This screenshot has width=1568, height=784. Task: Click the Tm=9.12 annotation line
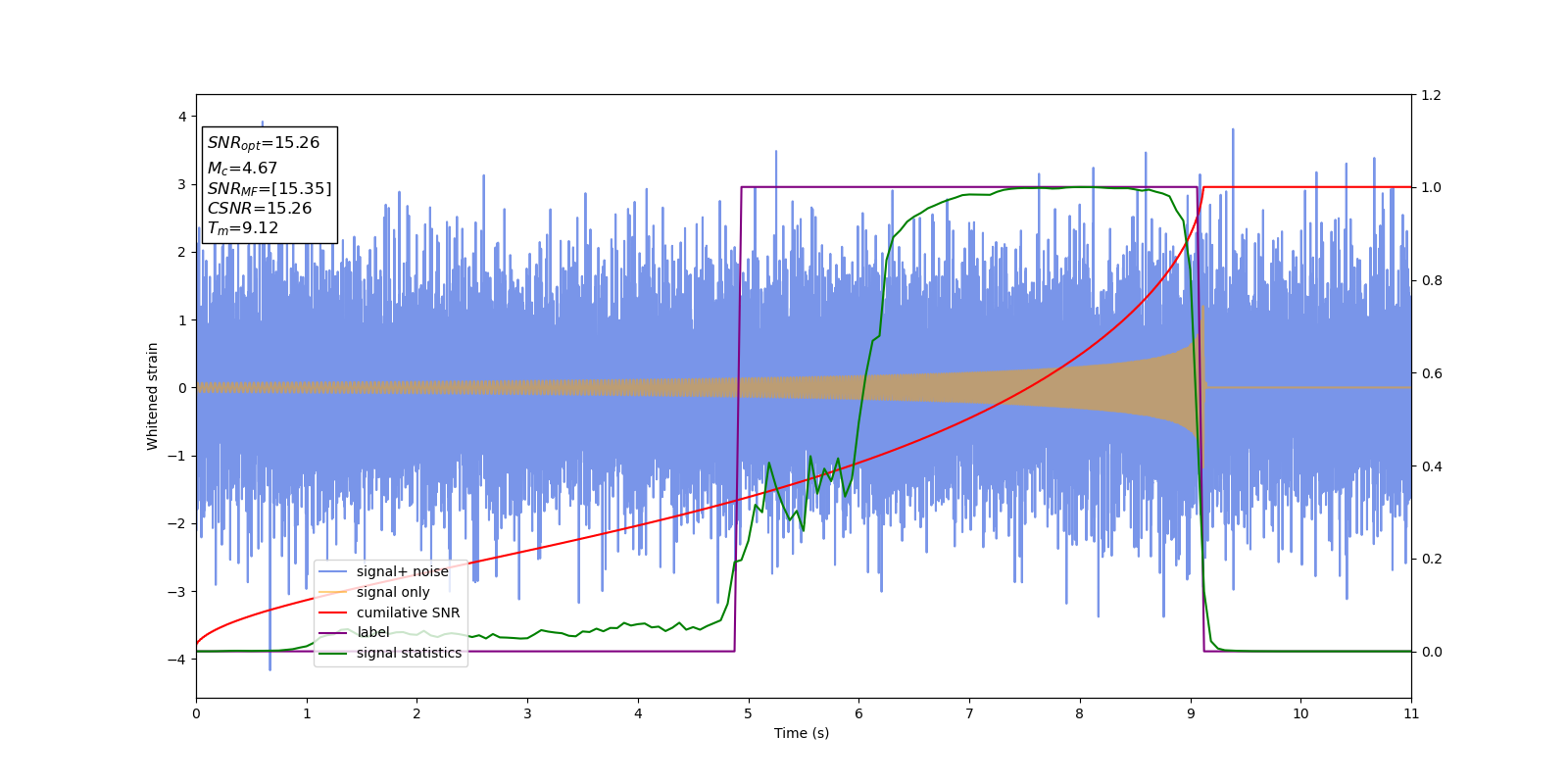243,228
